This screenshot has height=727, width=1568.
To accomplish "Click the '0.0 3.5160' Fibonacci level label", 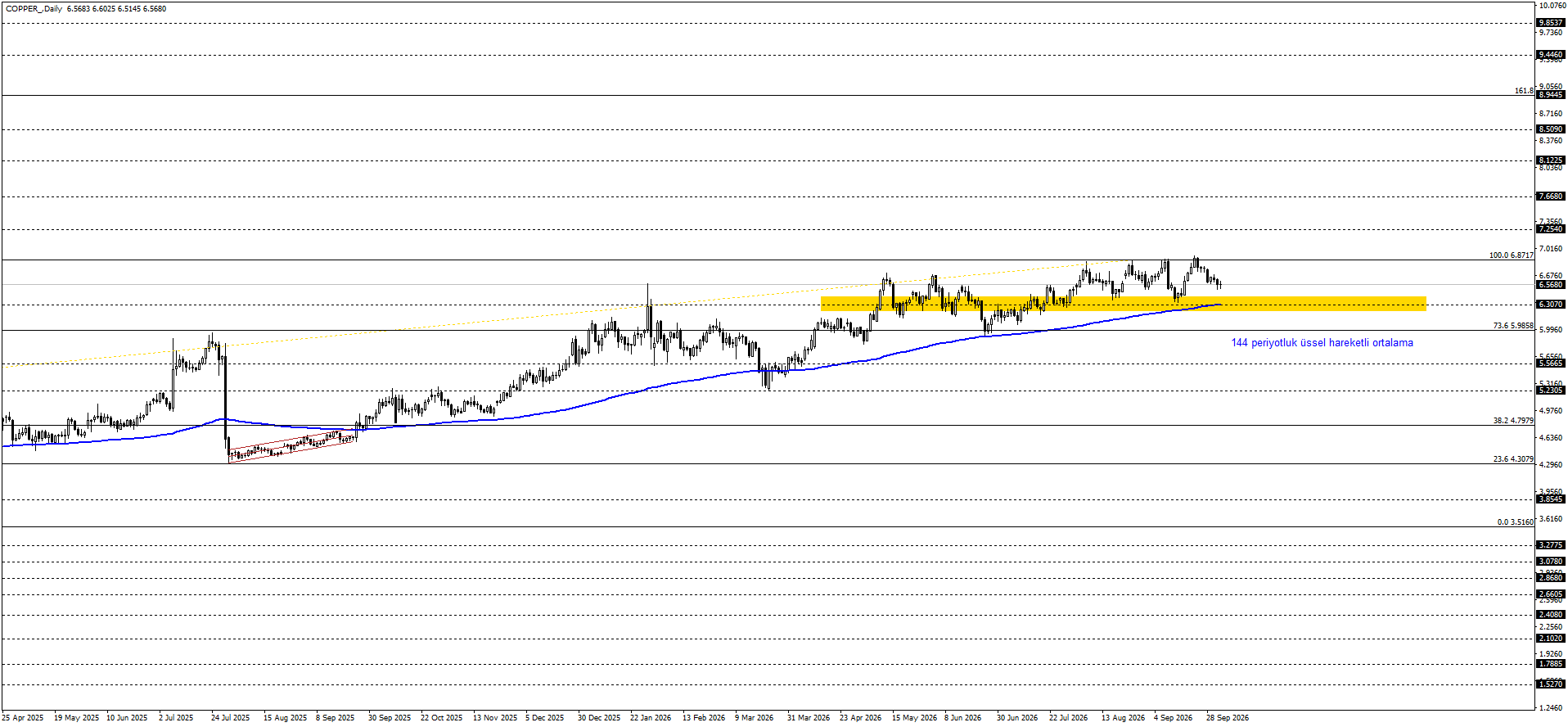I will pyautogui.click(x=1515, y=522).
